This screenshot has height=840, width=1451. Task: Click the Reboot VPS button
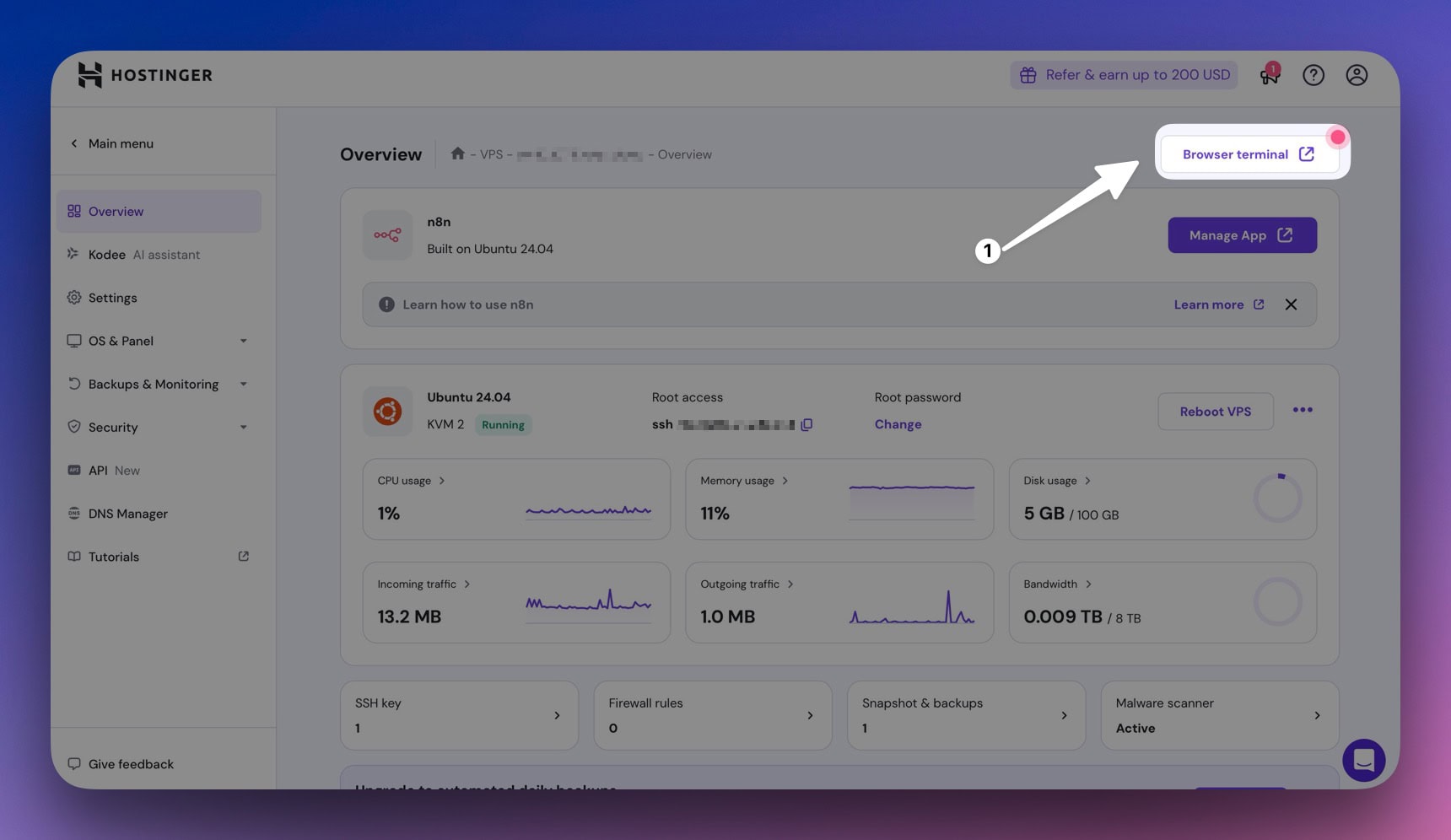[1215, 412]
